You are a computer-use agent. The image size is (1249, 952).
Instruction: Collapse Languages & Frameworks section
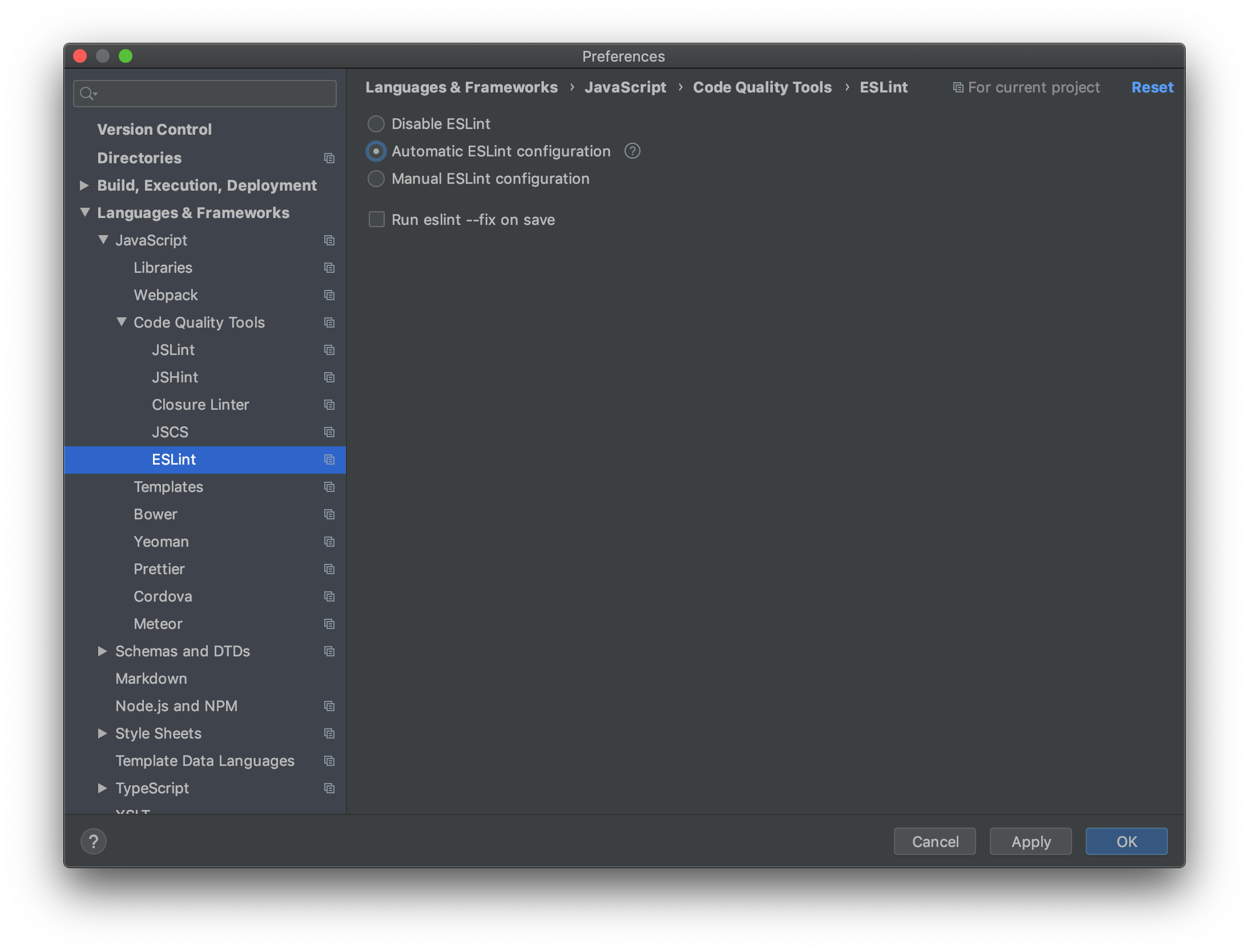85,212
